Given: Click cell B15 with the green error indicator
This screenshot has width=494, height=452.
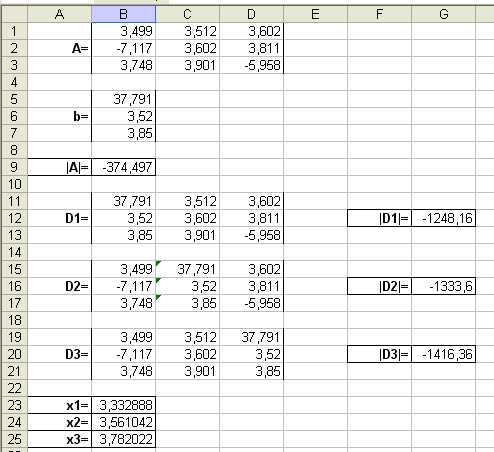Looking at the screenshot, I should click(123, 269).
